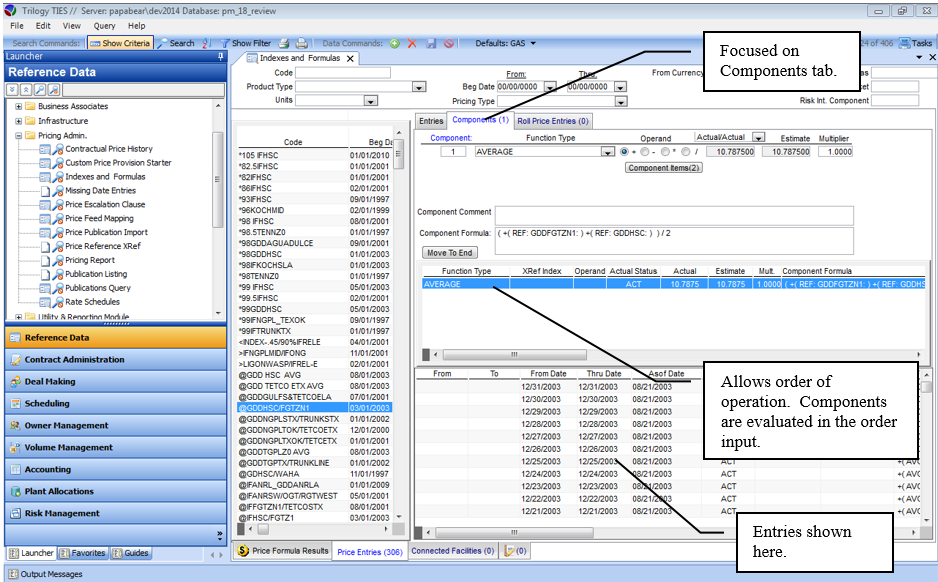Select the plus operand radio button

coord(626,152)
